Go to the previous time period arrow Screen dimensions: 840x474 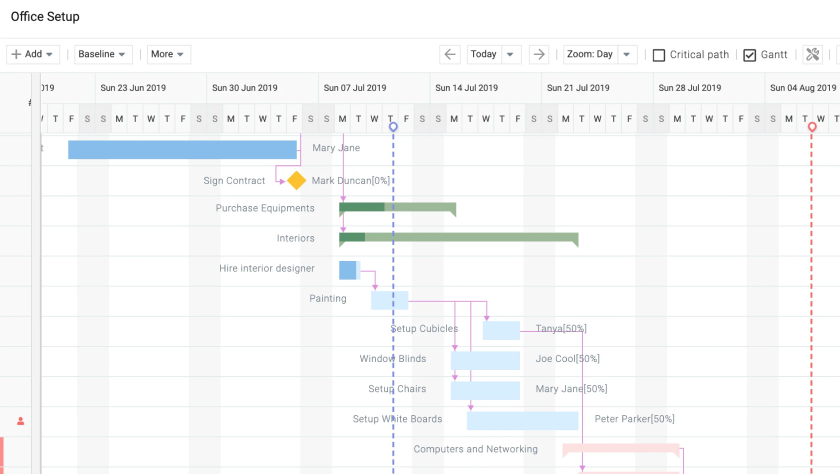click(x=450, y=55)
